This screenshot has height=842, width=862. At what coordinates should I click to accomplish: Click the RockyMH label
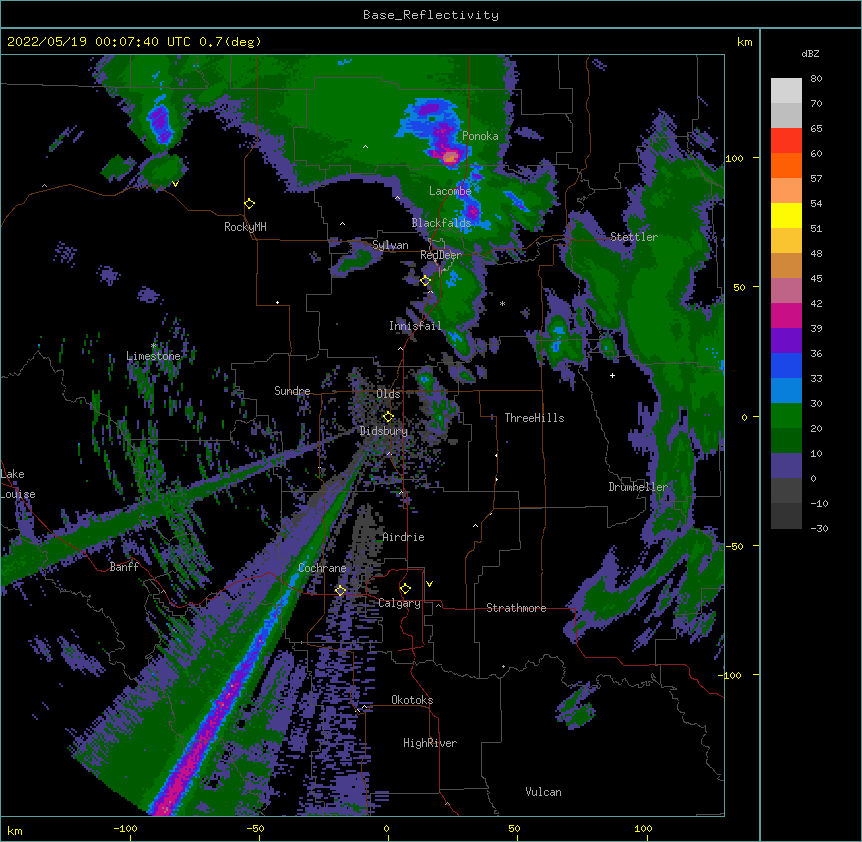pyautogui.click(x=245, y=227)
